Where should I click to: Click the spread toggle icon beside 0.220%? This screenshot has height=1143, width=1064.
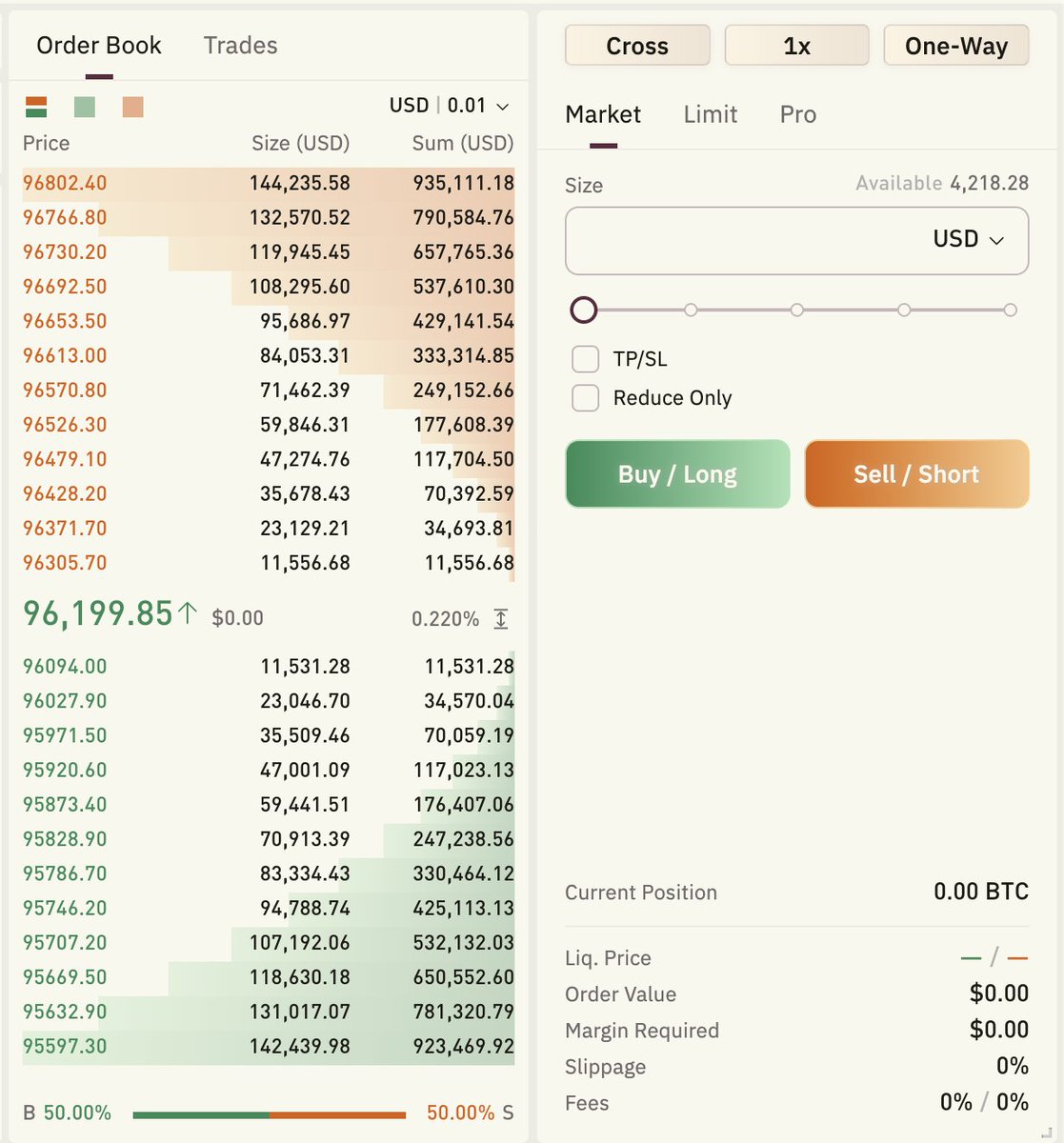point(501,619)
